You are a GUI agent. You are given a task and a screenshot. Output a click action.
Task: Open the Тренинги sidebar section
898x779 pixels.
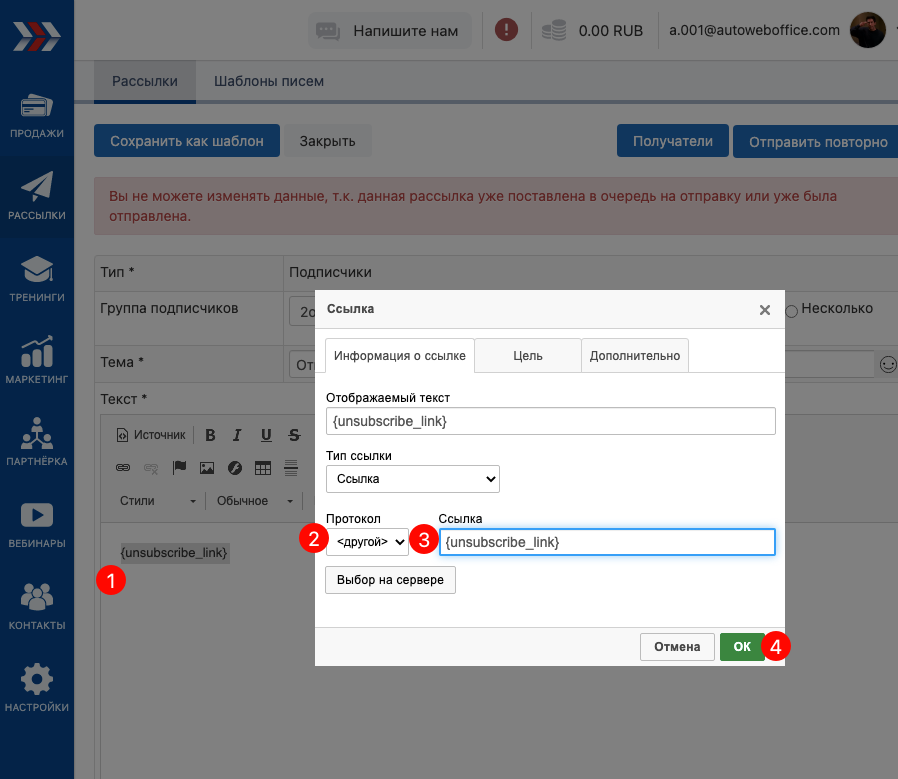click(x=37, y=279)
